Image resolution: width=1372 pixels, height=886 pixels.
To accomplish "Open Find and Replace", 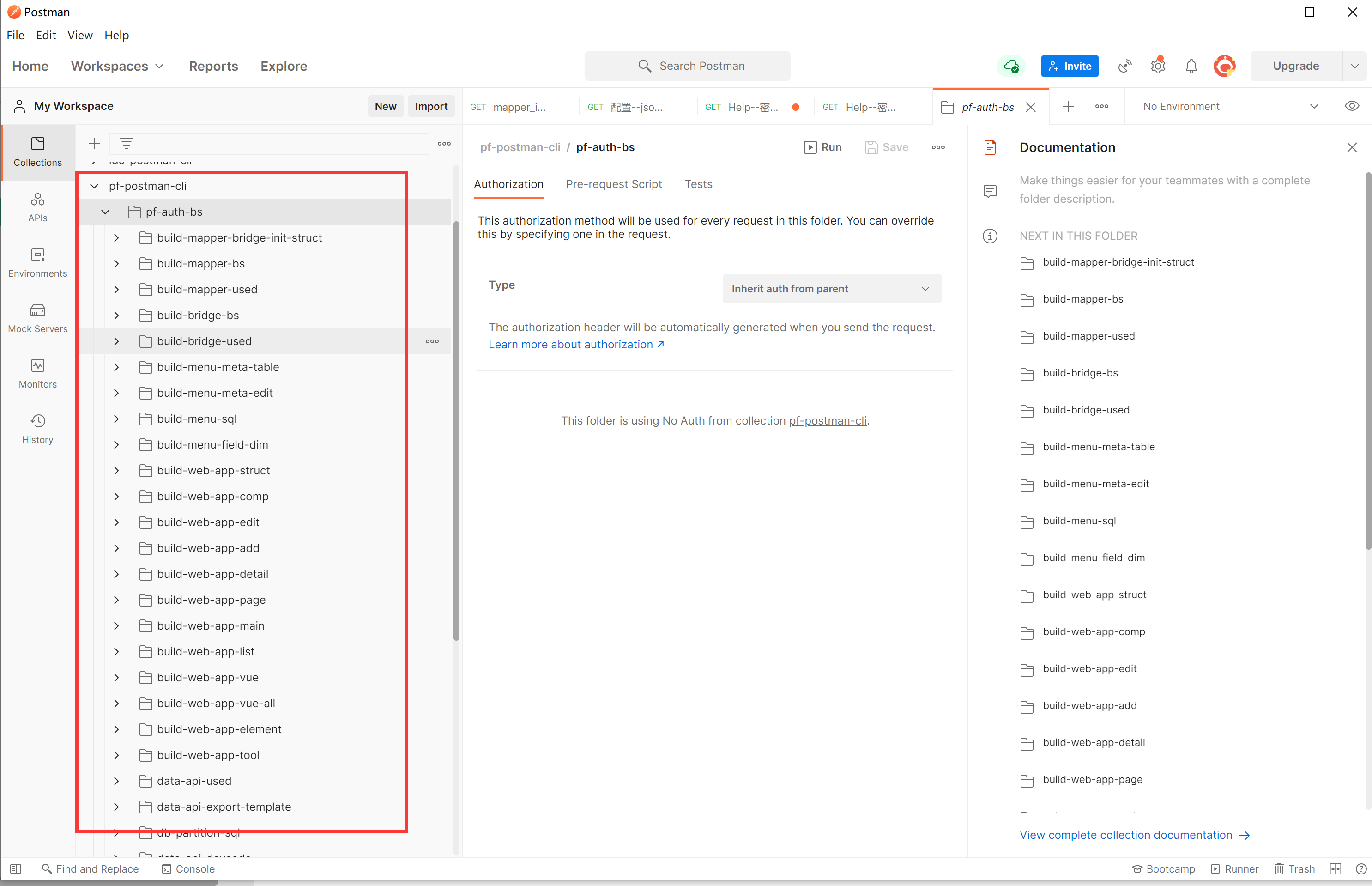I will point(90,869).
